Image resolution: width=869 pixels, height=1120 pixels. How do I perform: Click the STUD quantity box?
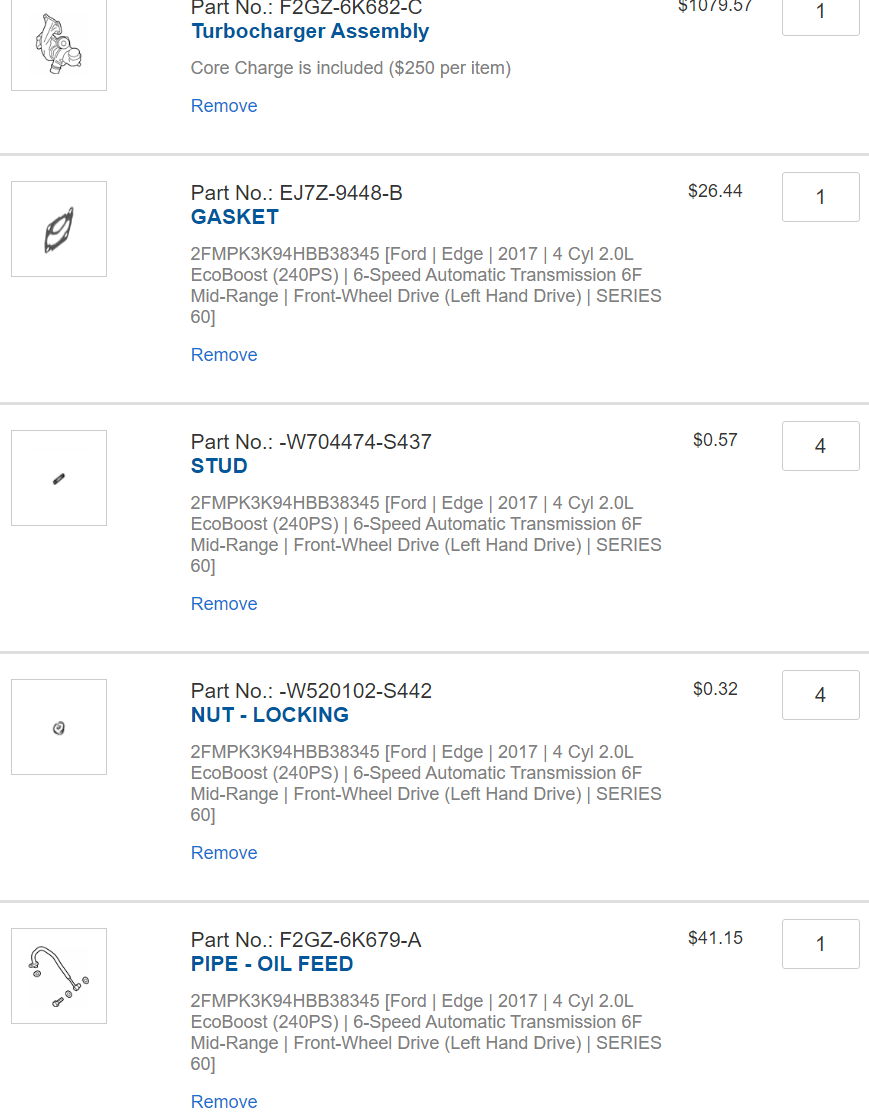820,446
